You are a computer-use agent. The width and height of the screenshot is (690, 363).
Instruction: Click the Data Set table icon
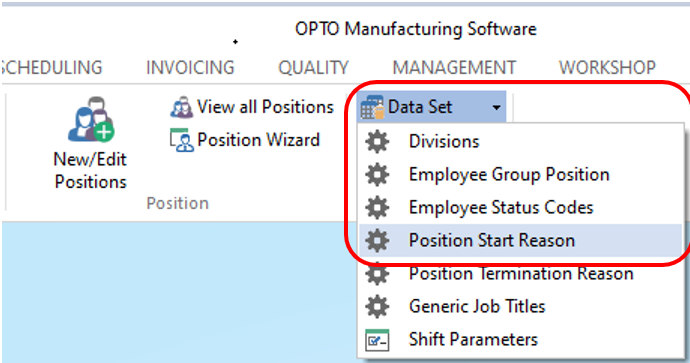coord(372,107)
